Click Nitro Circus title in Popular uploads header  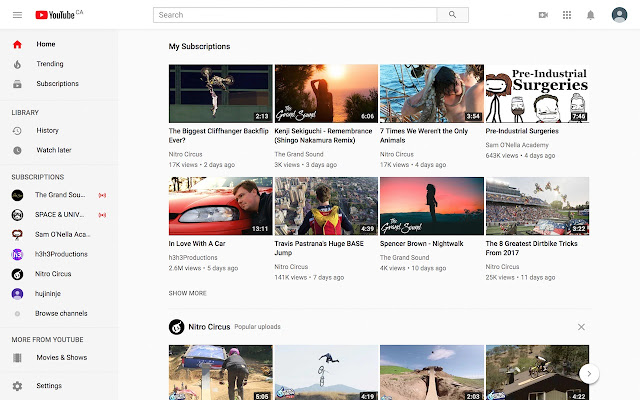(x=209, y=327)
